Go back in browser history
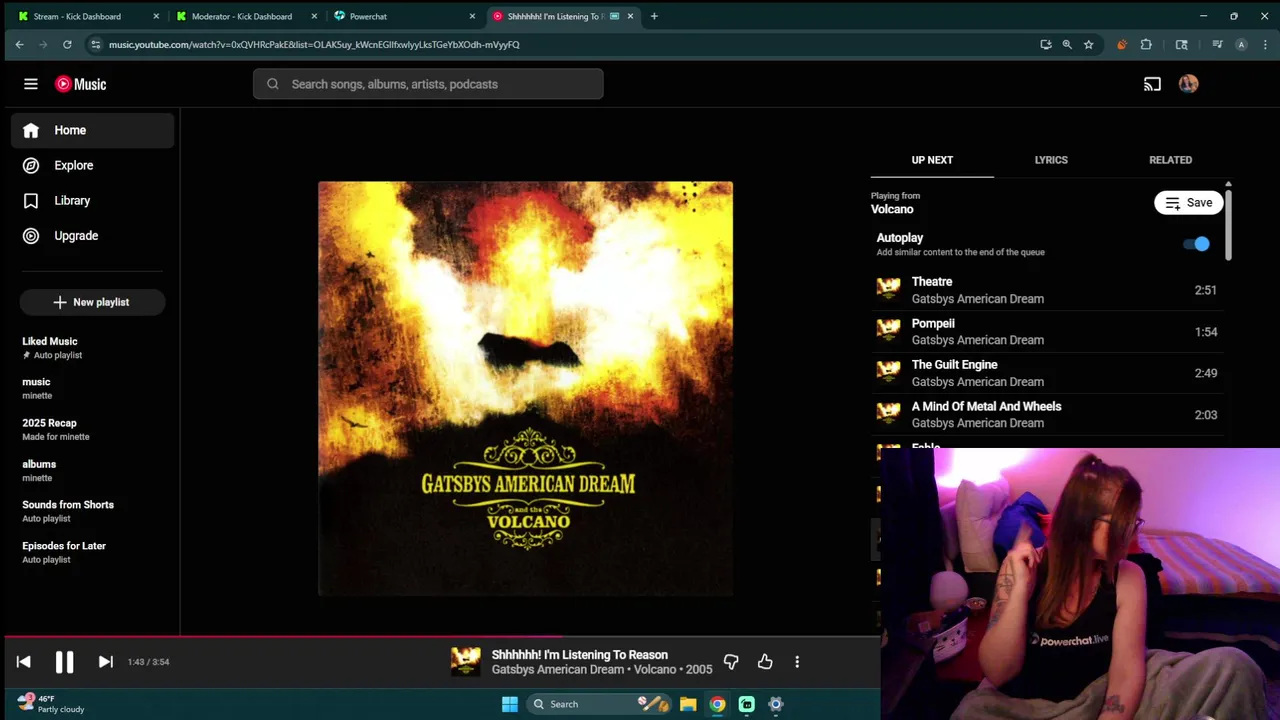Image resolution: width=1280 pixels, height=720 pixels. point(19,44)
